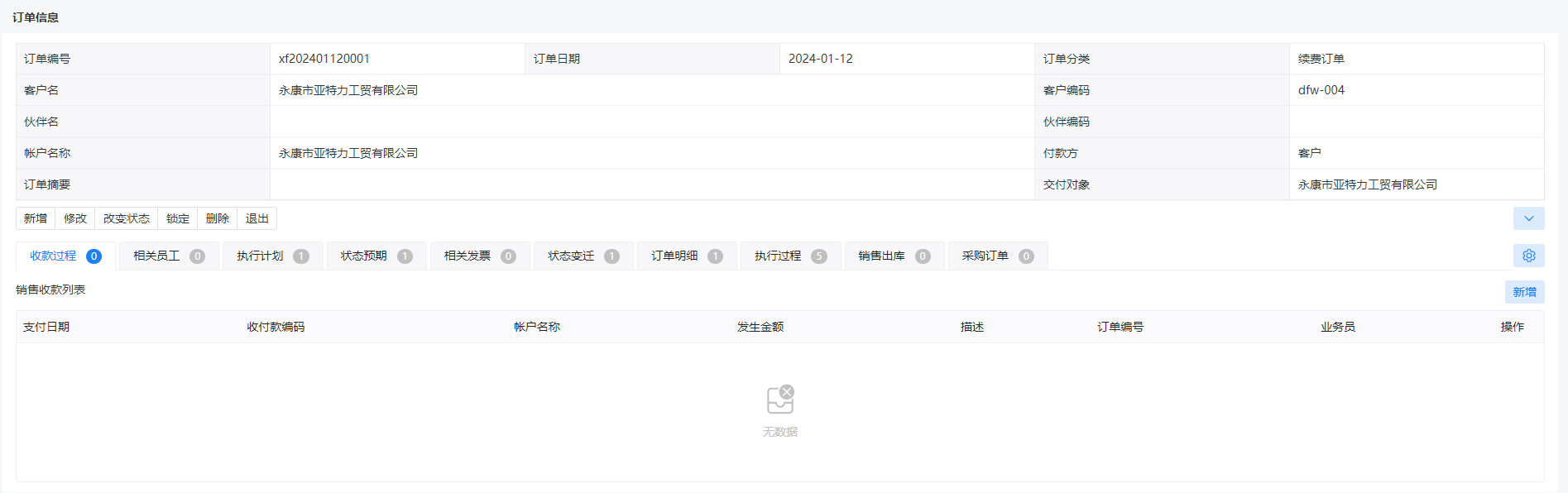Click the 操作 column header

pyautogui.click(x=1513, y=327)
